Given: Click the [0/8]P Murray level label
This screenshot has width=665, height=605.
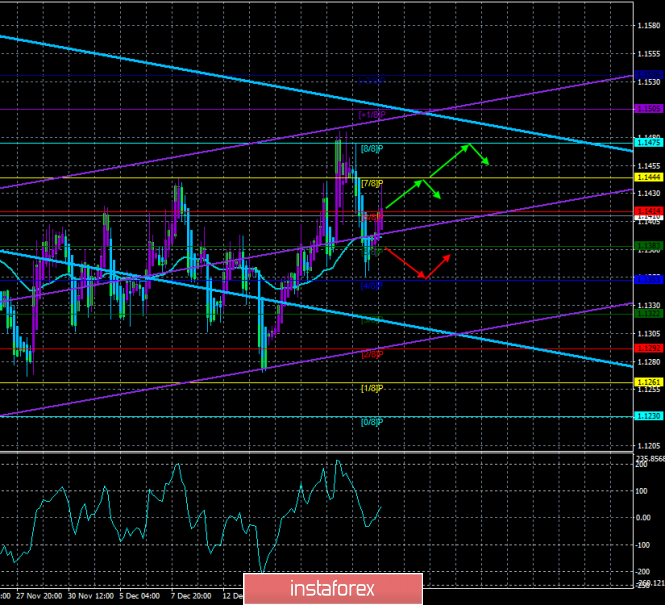Looking at the screenshot, I should 372,423.
